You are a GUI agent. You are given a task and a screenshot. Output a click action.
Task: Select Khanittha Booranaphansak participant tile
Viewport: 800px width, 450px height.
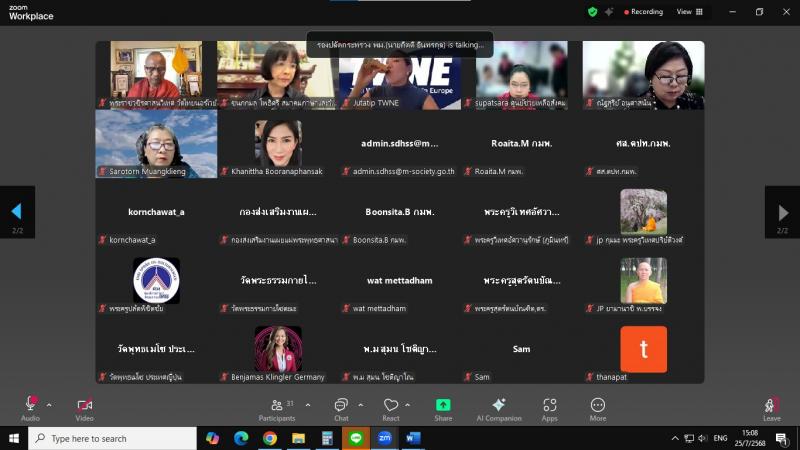click(278, 144)
